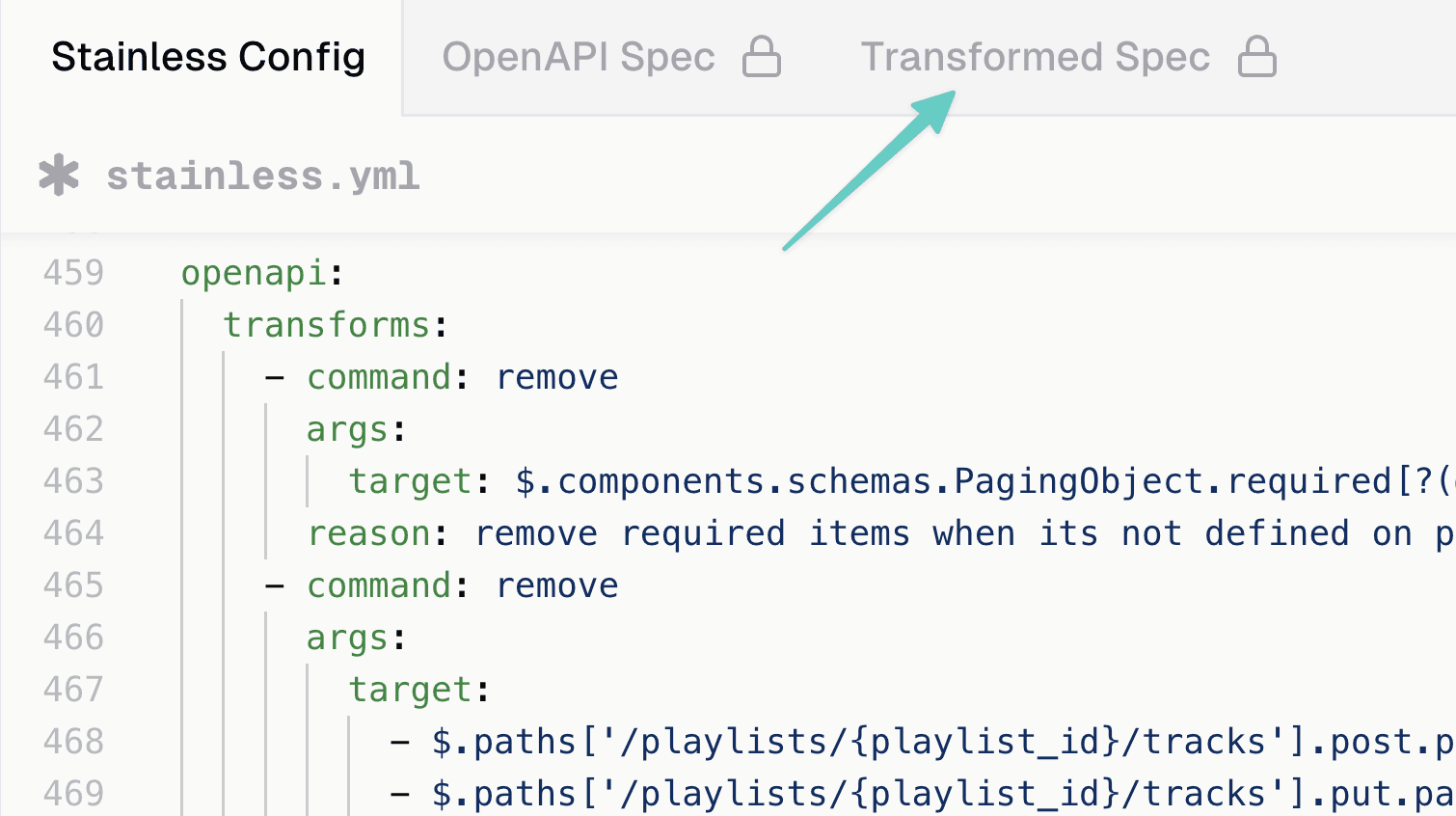Click line number 459 in the gutter
Screen dimensions: 1456x816
tap(73, 273)
